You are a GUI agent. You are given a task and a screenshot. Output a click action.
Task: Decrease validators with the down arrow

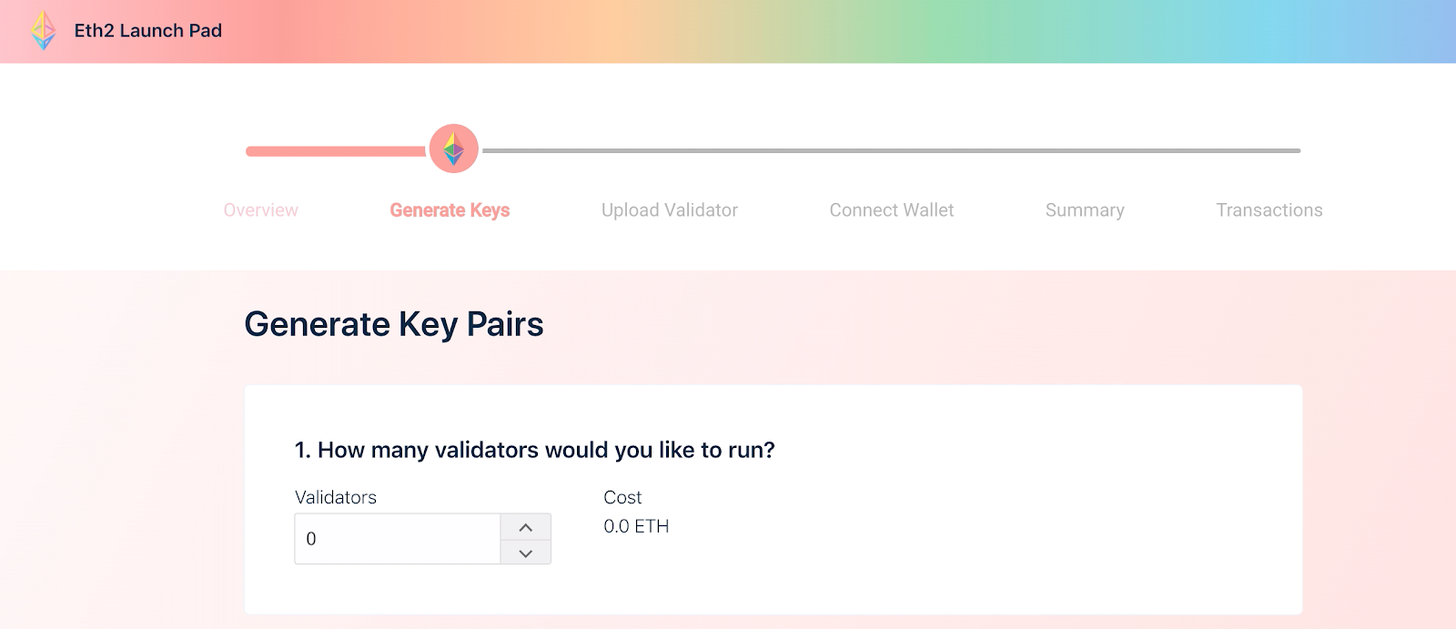[x=526, y=552]
